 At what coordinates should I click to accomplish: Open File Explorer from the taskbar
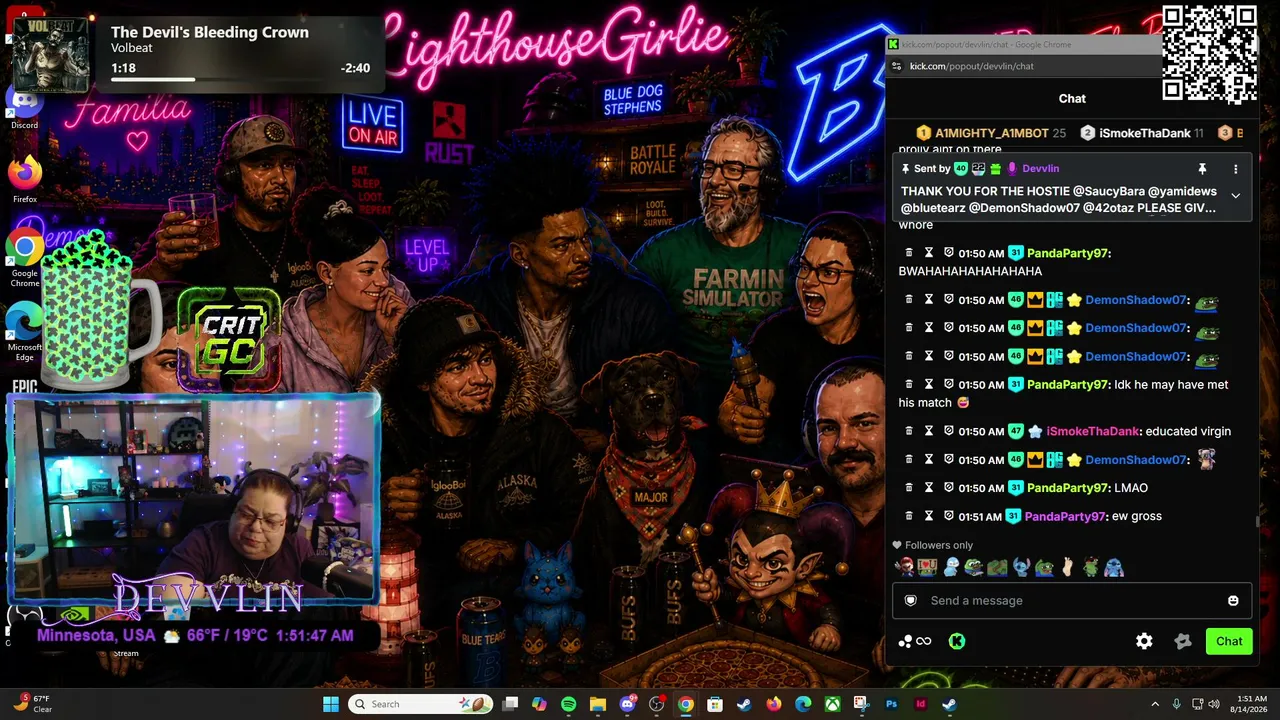click(x=597, y=704)
